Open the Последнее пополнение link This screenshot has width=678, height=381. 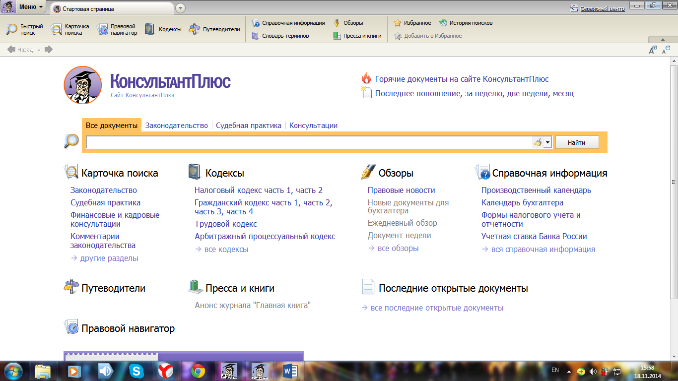point(418,93)
